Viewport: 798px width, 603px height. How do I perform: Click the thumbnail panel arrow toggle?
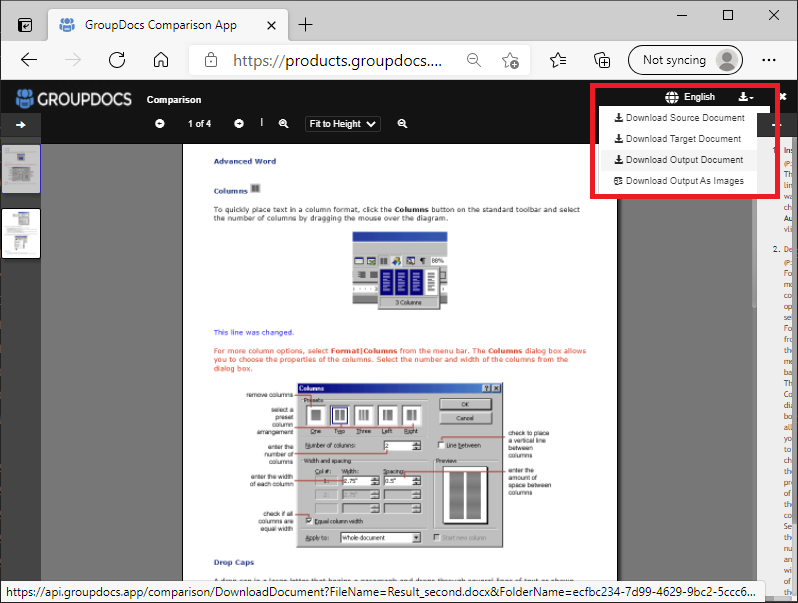coord(20,125)
